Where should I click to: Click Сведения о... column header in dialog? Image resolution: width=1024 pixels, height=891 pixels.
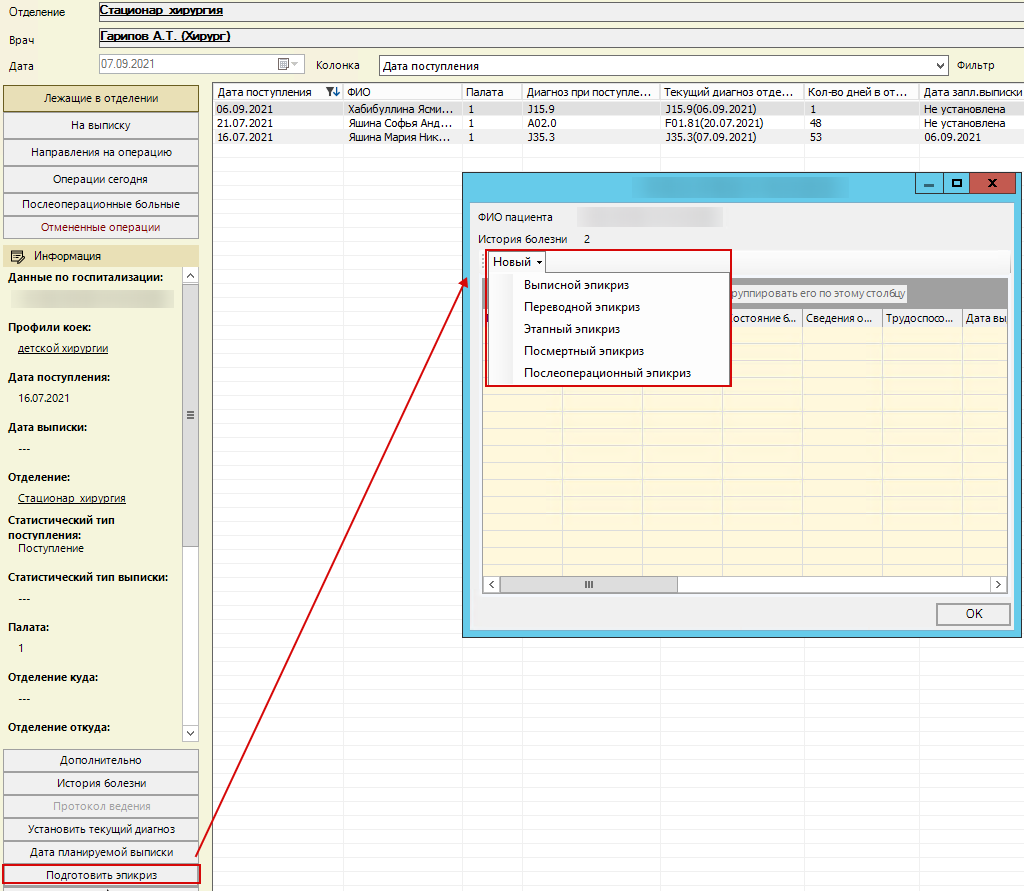pos(842,318)
